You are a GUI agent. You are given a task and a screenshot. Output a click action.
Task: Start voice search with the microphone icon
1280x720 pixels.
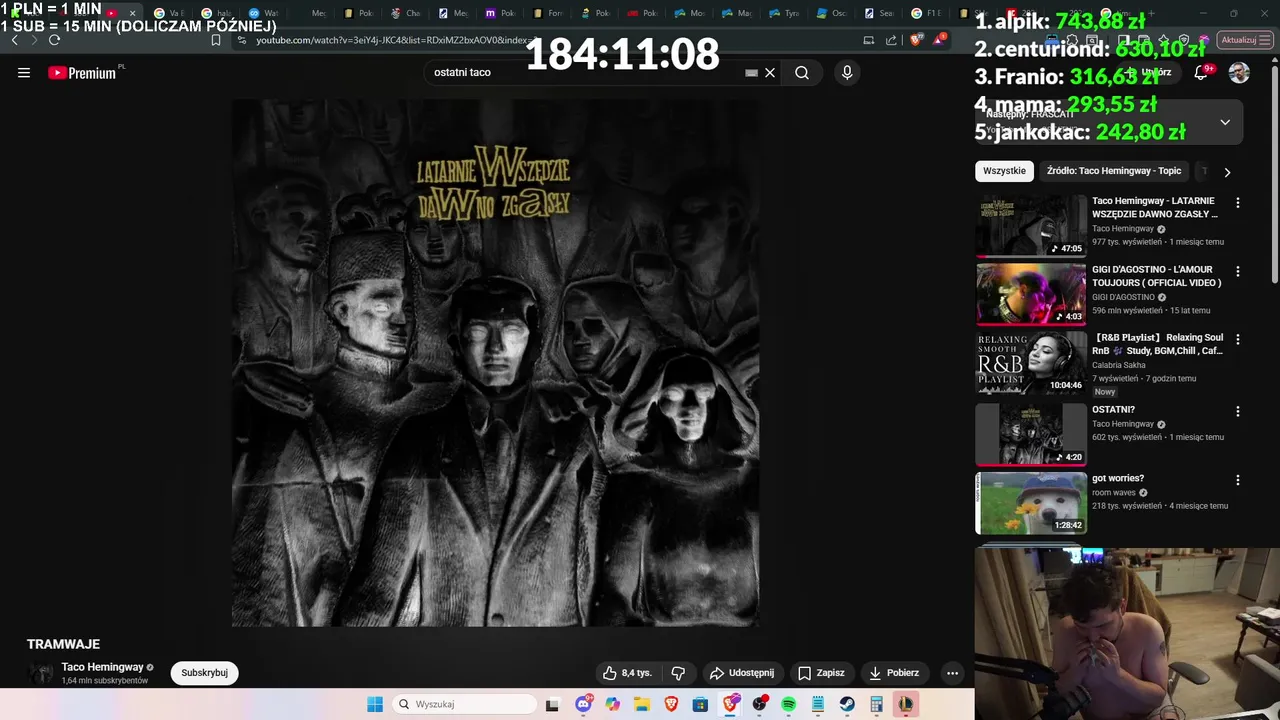point(847,72)
